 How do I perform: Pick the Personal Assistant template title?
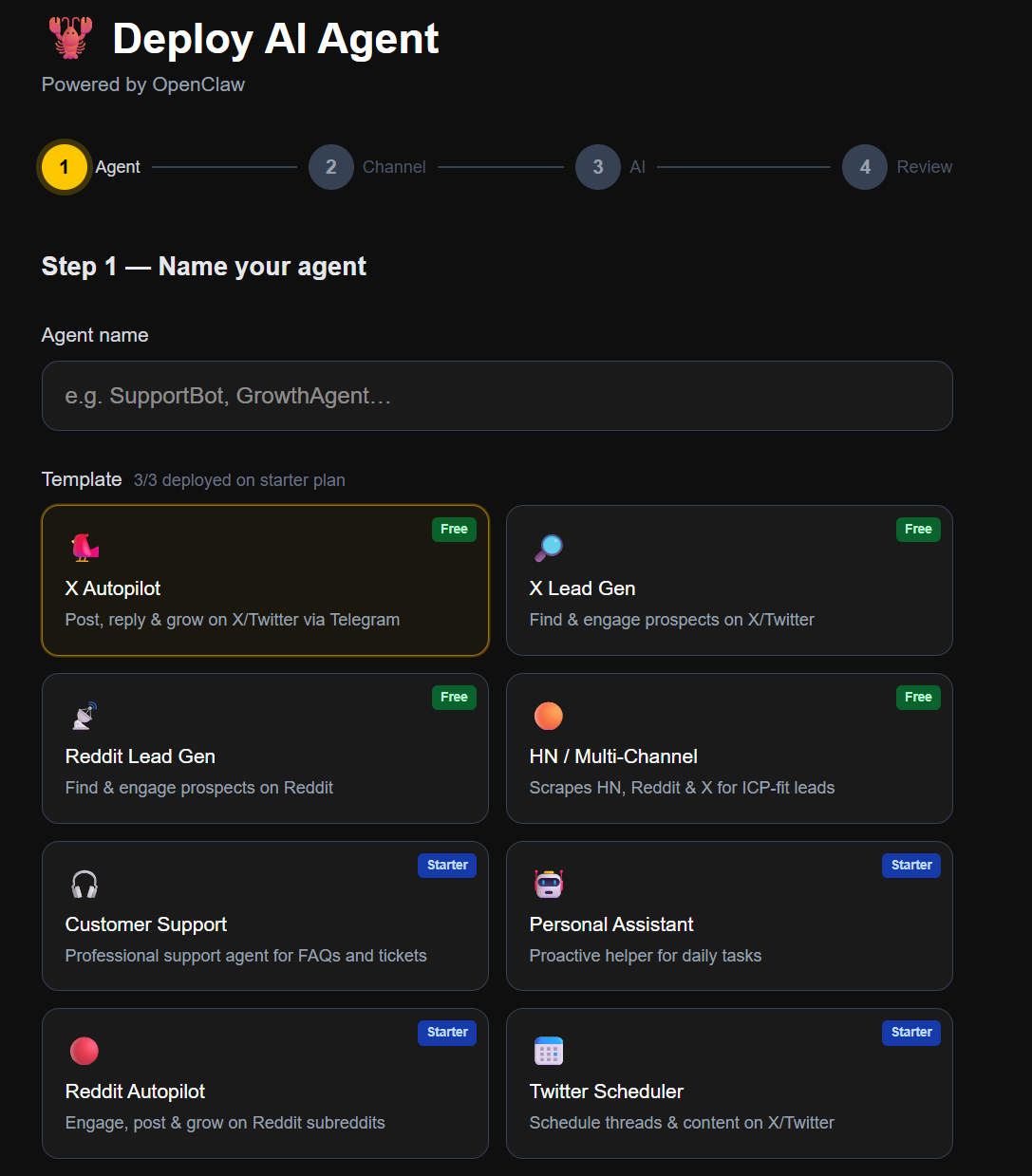click(x=611, y=924)
